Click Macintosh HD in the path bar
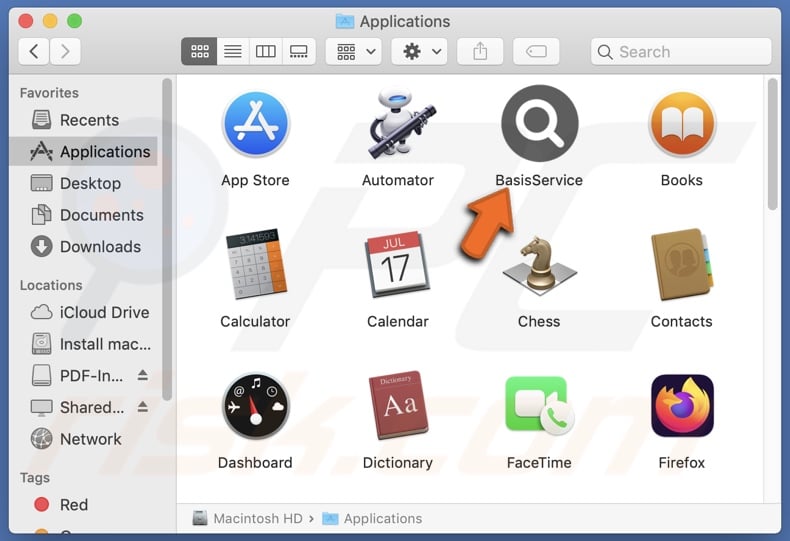The image size is (790, 541). tap(247, 518)
